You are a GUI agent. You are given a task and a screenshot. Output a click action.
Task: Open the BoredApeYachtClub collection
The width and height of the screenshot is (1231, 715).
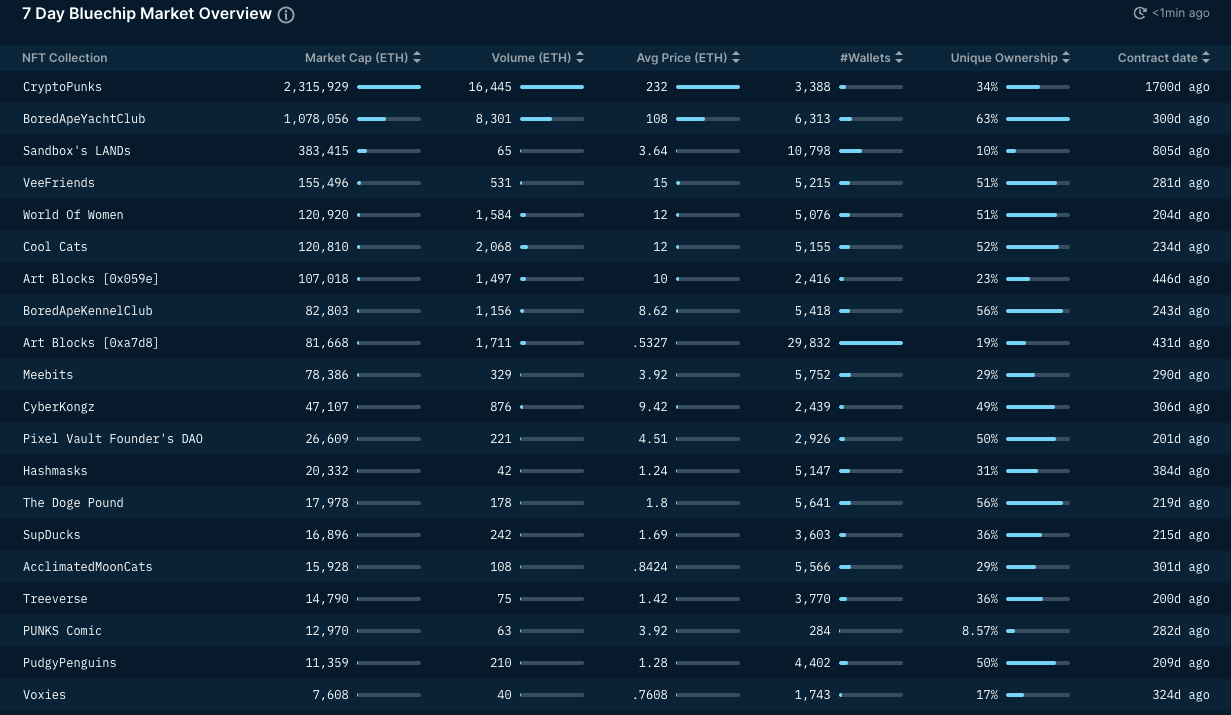tap(84, 119)
